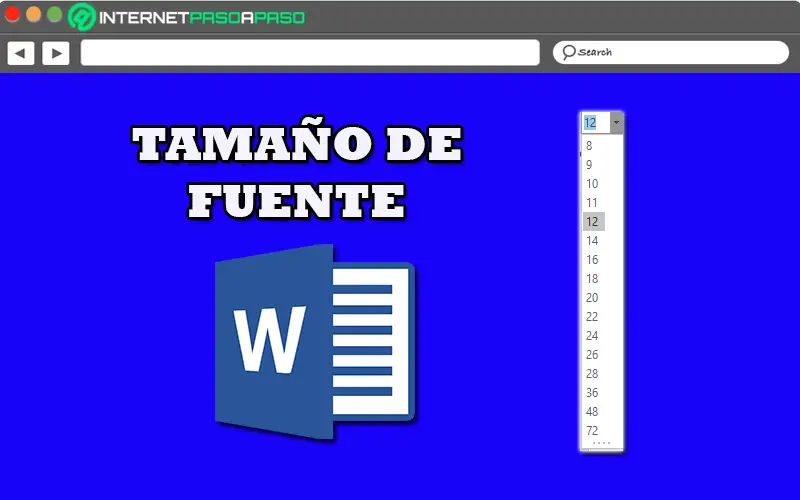800x500 pixels.
Task: Click inside the Search field
Action: [670, 52]
